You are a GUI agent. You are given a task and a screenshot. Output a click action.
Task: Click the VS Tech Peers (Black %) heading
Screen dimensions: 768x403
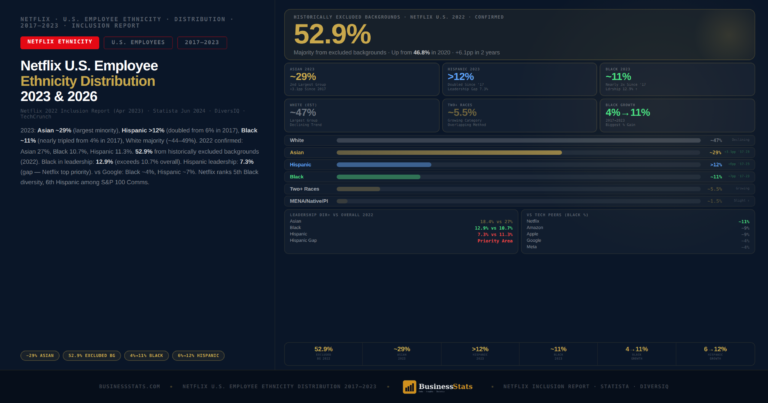[557, 215]
